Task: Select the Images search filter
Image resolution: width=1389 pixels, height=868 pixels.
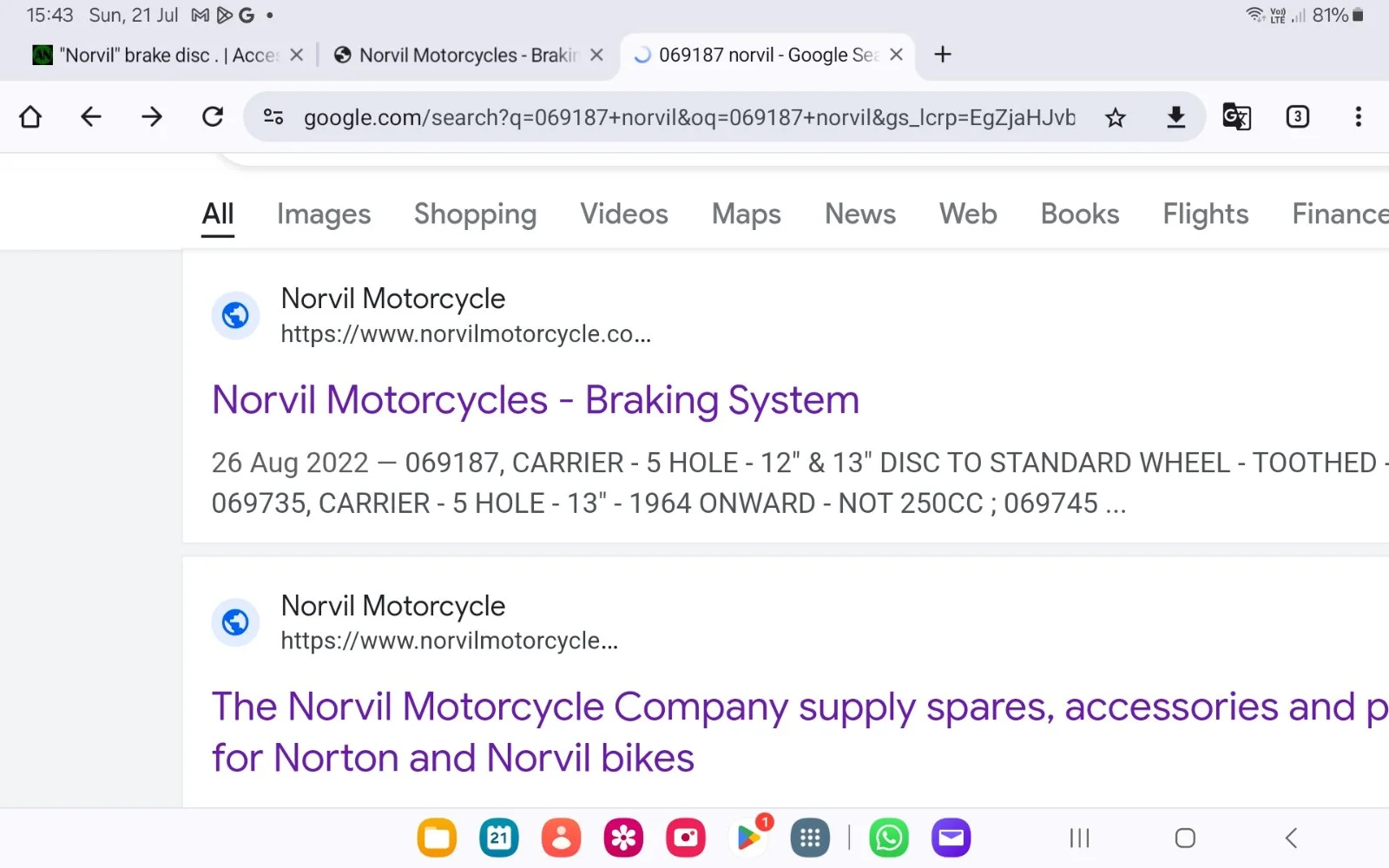Action: [324, 214]
